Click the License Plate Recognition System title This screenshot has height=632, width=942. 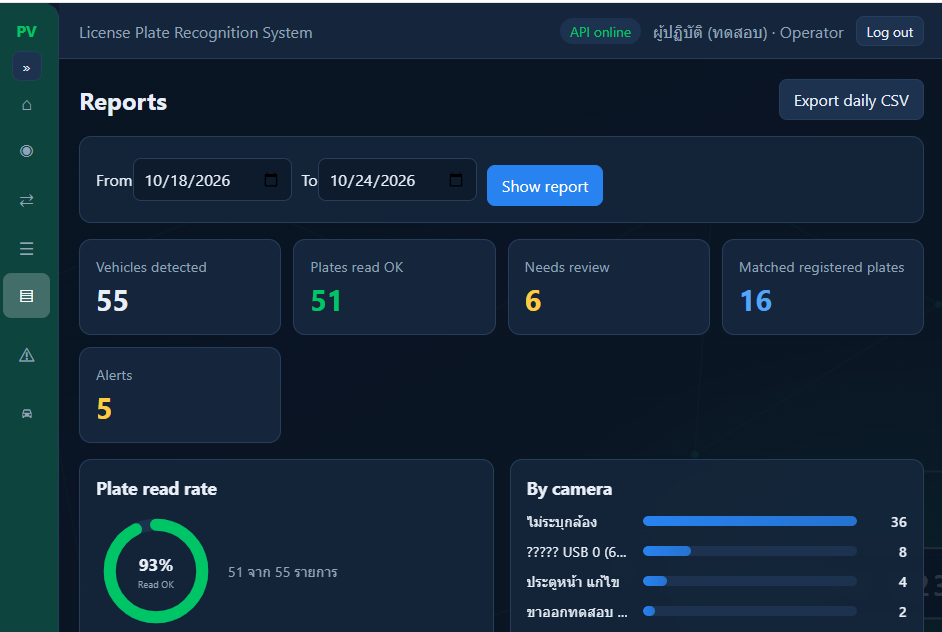[x=196, y=32]
